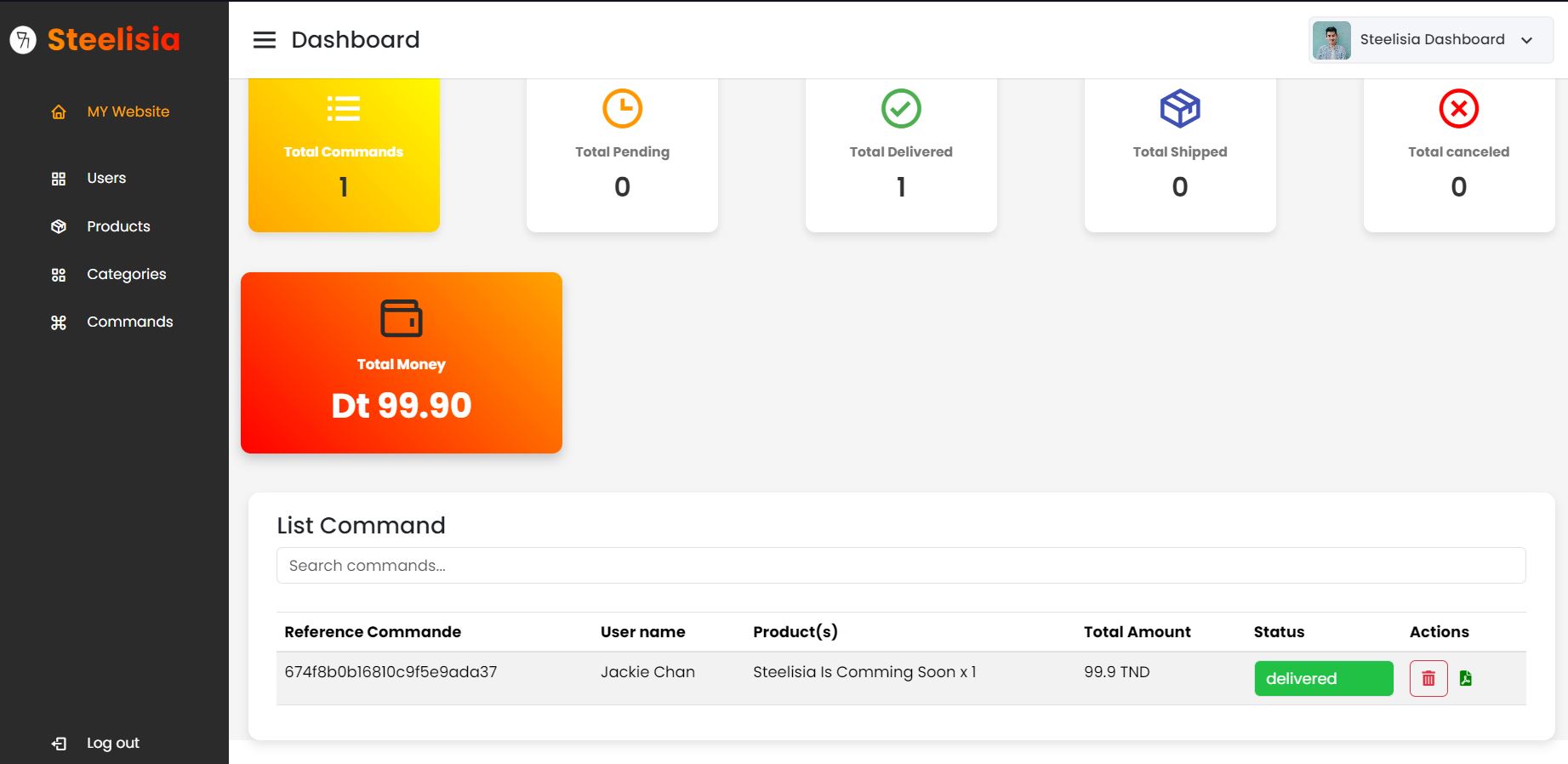Viewport: 1568px width, 764px height.
Task: Click the green delivered status button
Action: [1323, 679]
